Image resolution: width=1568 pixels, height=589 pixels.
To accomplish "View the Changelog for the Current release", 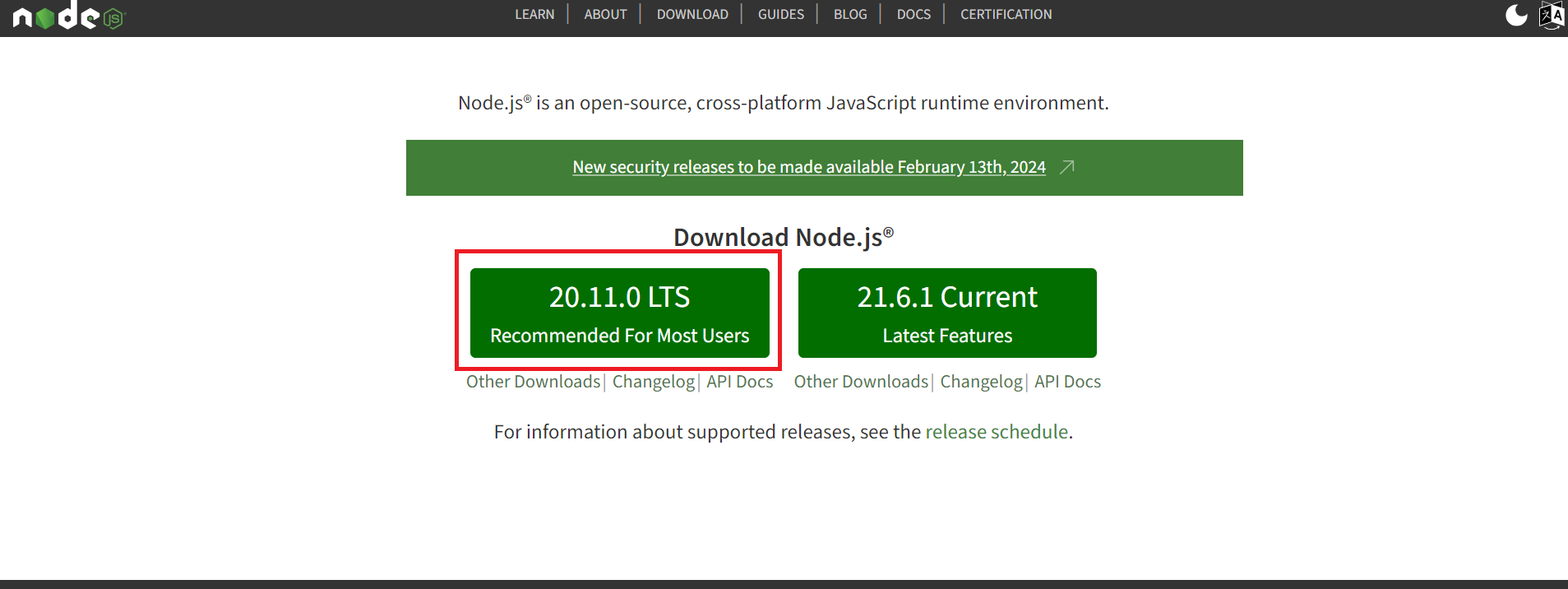I will [x=982, y=382].
